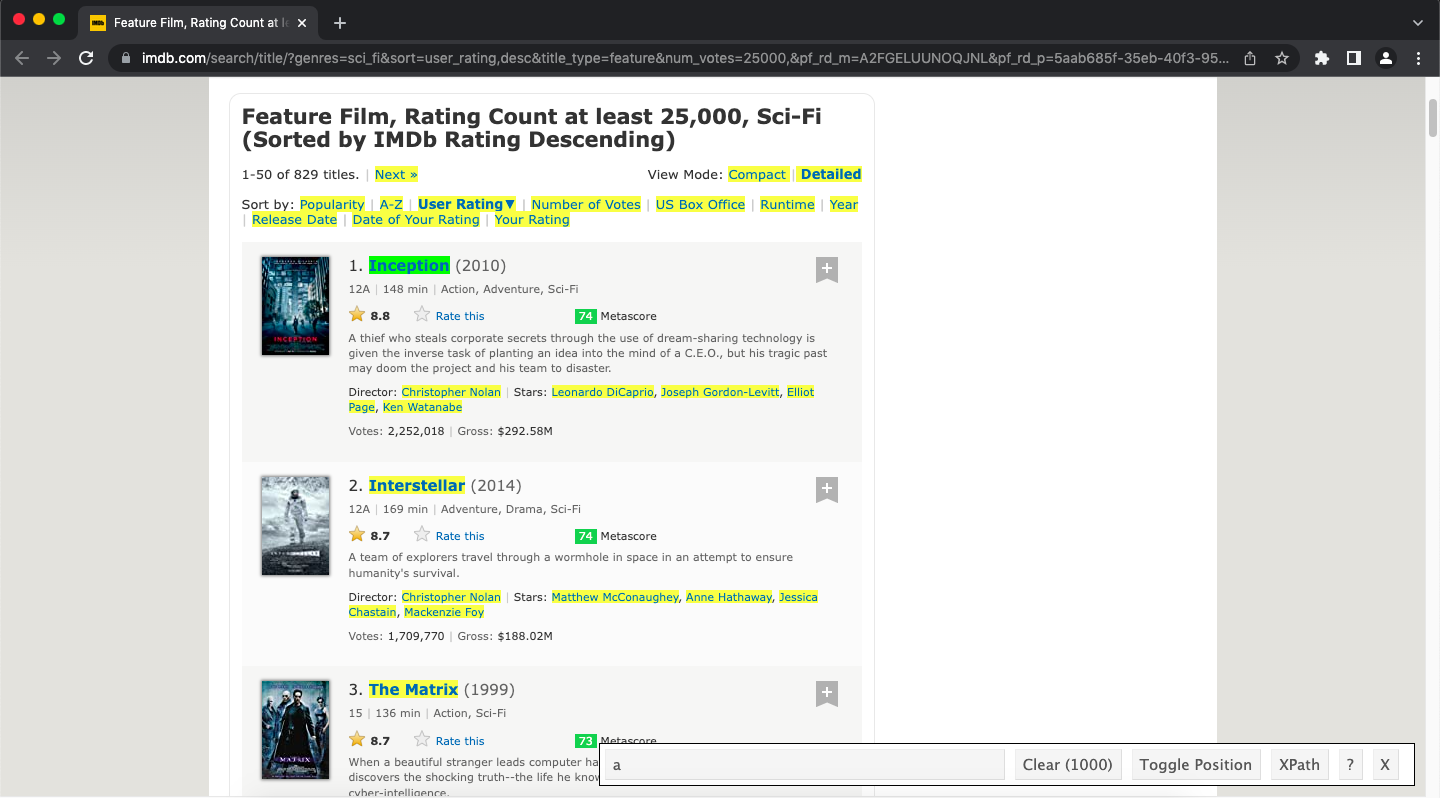Image resolution: width=1440 pixels, height=798 pixels.
Task: Open Christopher Nolan link under Interstellar
Action: click(x=451, y=597)
